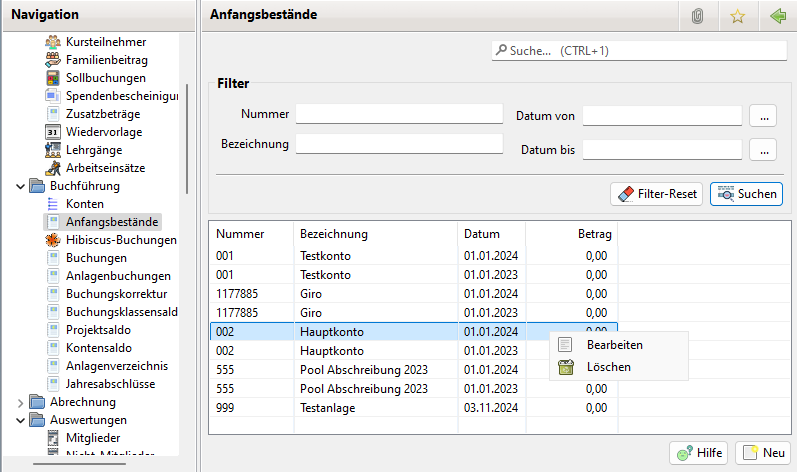
Task: Open Wiedervorlage calendar item
Action: (x=103, y=132)
